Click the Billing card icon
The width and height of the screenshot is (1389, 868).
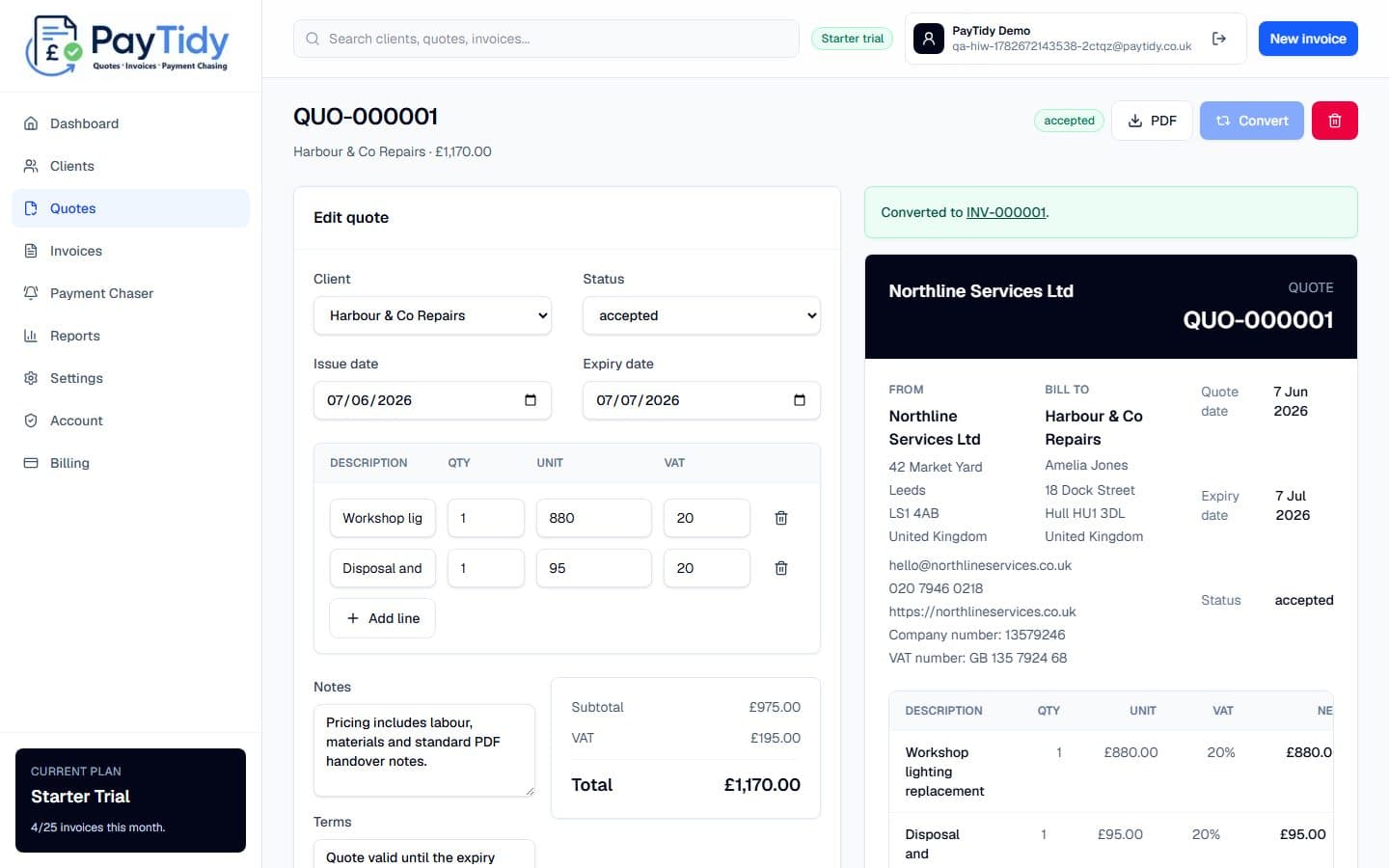pos(31,463)
